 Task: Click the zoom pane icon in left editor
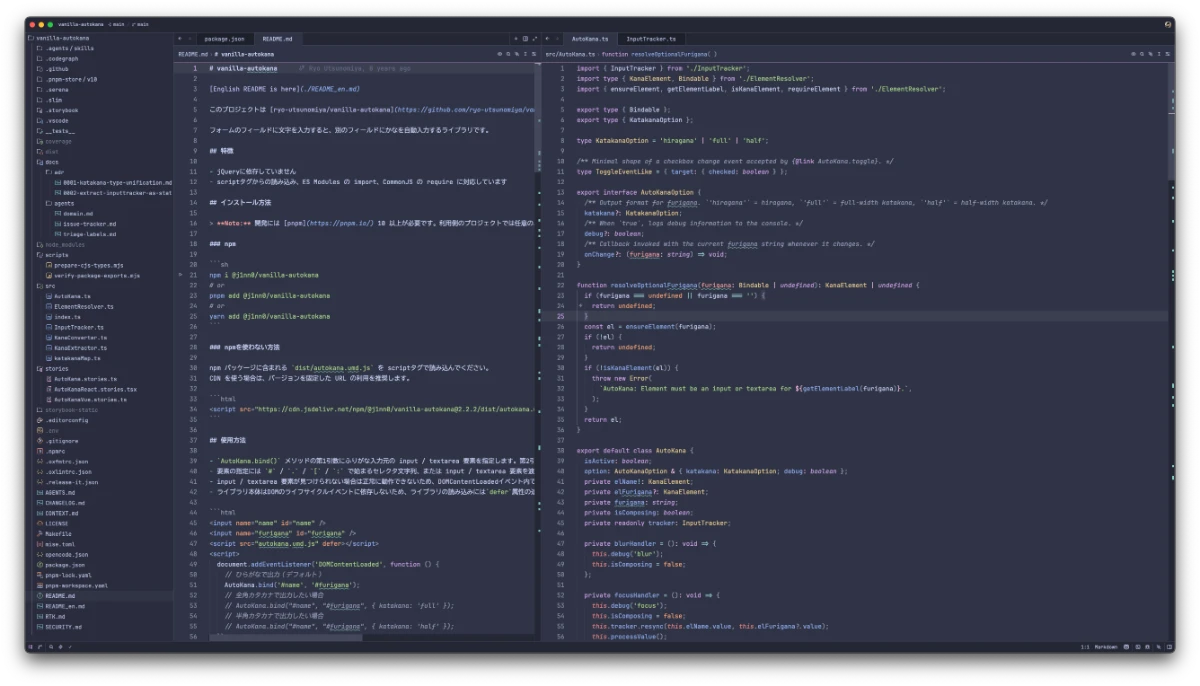tap(534, 39)
